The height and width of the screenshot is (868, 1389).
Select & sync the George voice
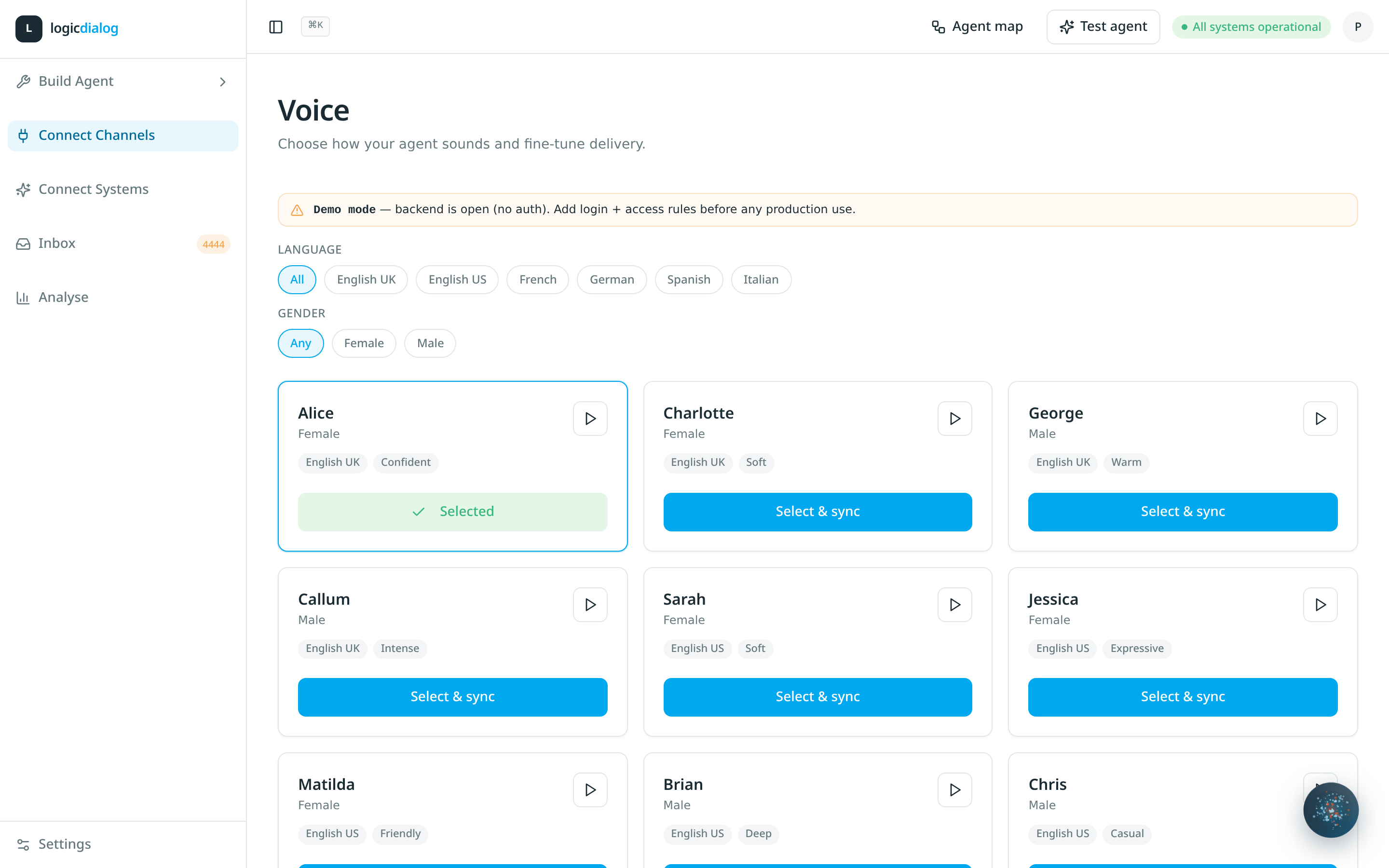point(1183,512)
